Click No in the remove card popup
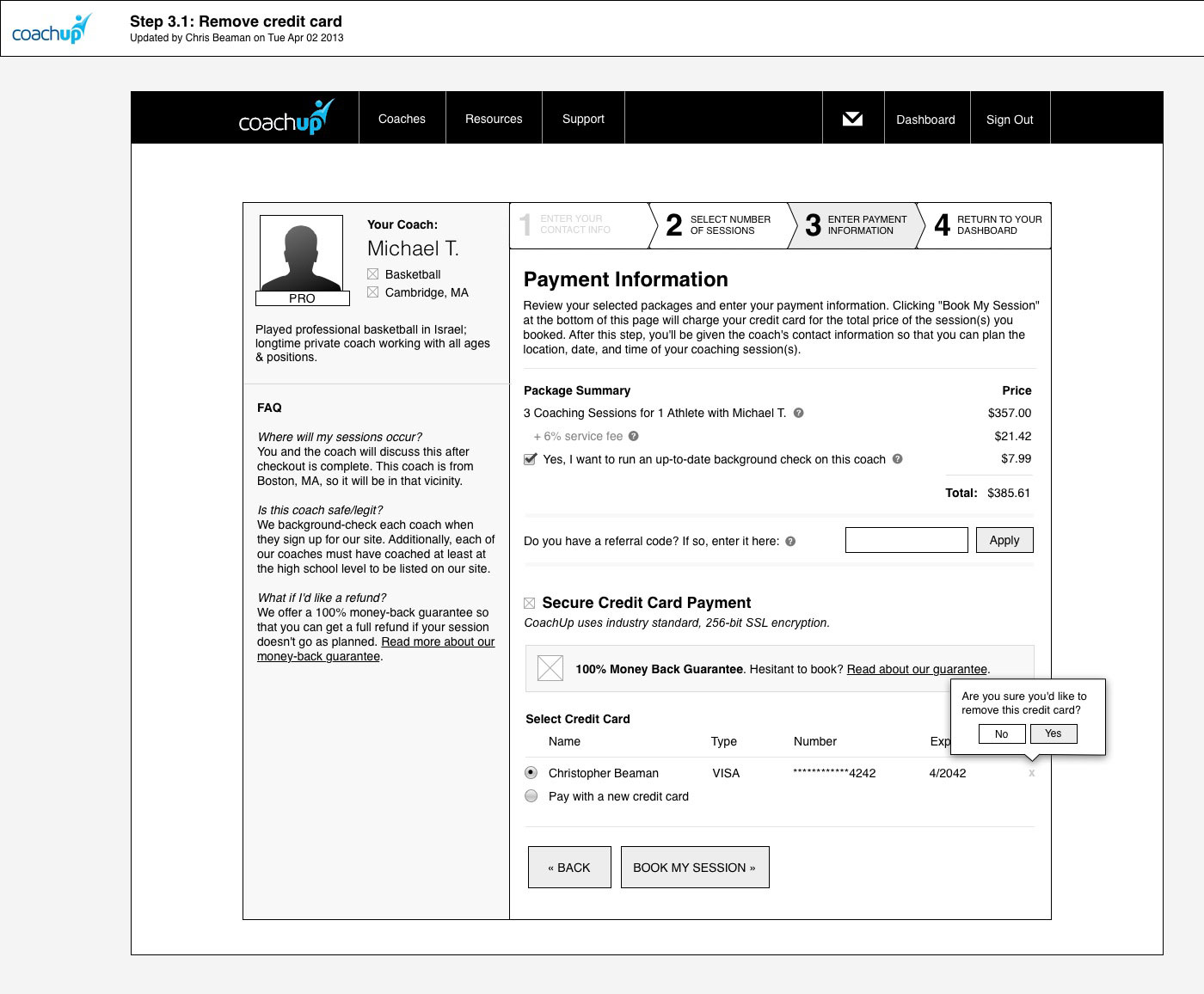1204x994 pixels. pyautogui.click(x=1002, y=733)
